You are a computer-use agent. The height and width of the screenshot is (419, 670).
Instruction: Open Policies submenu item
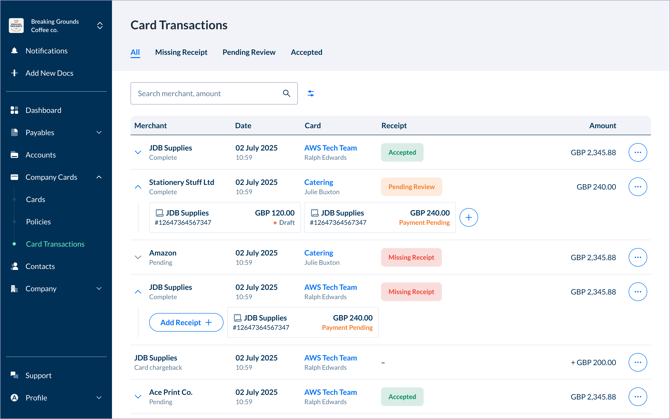pyautogui.click(x=38, y=222)
